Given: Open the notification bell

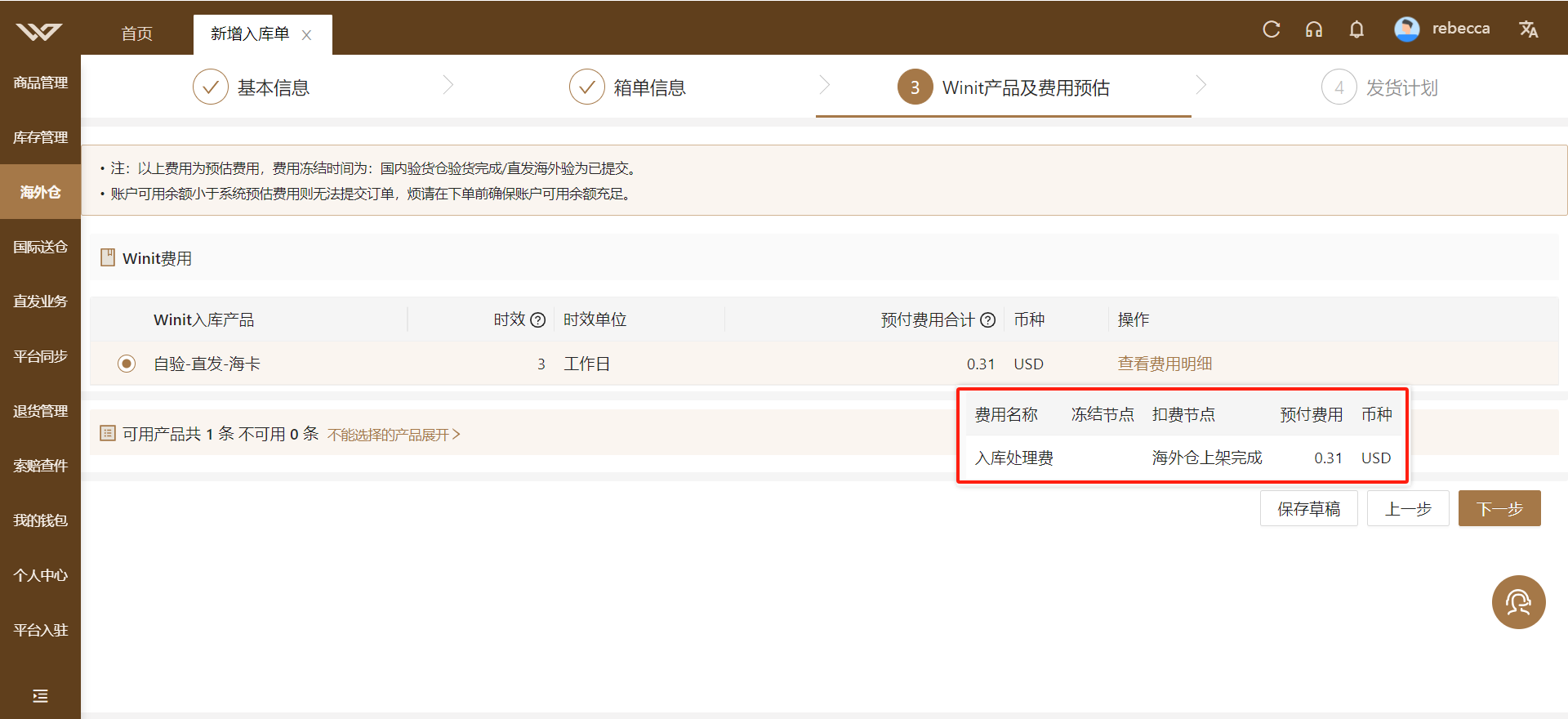Looking at the screenshot, I should coord(1356,29).
